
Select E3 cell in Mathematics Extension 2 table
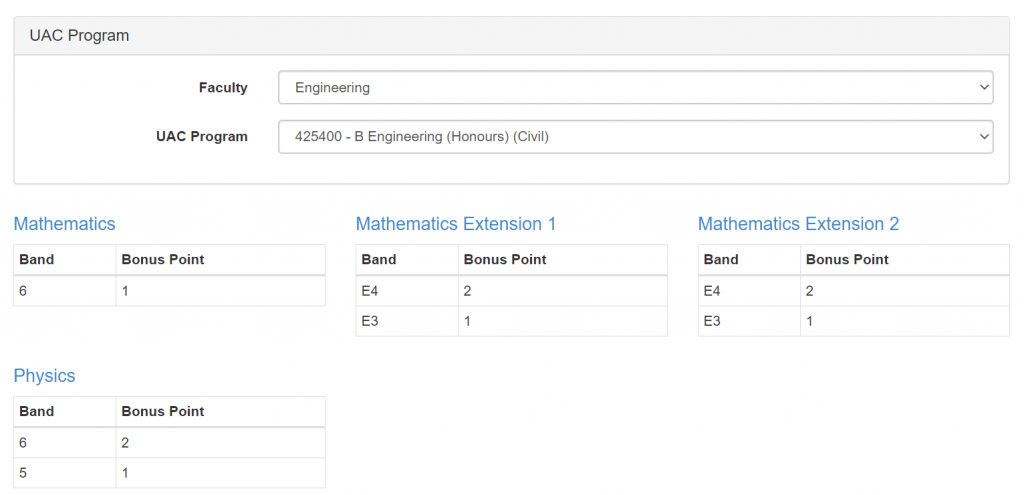click(712, 321)
